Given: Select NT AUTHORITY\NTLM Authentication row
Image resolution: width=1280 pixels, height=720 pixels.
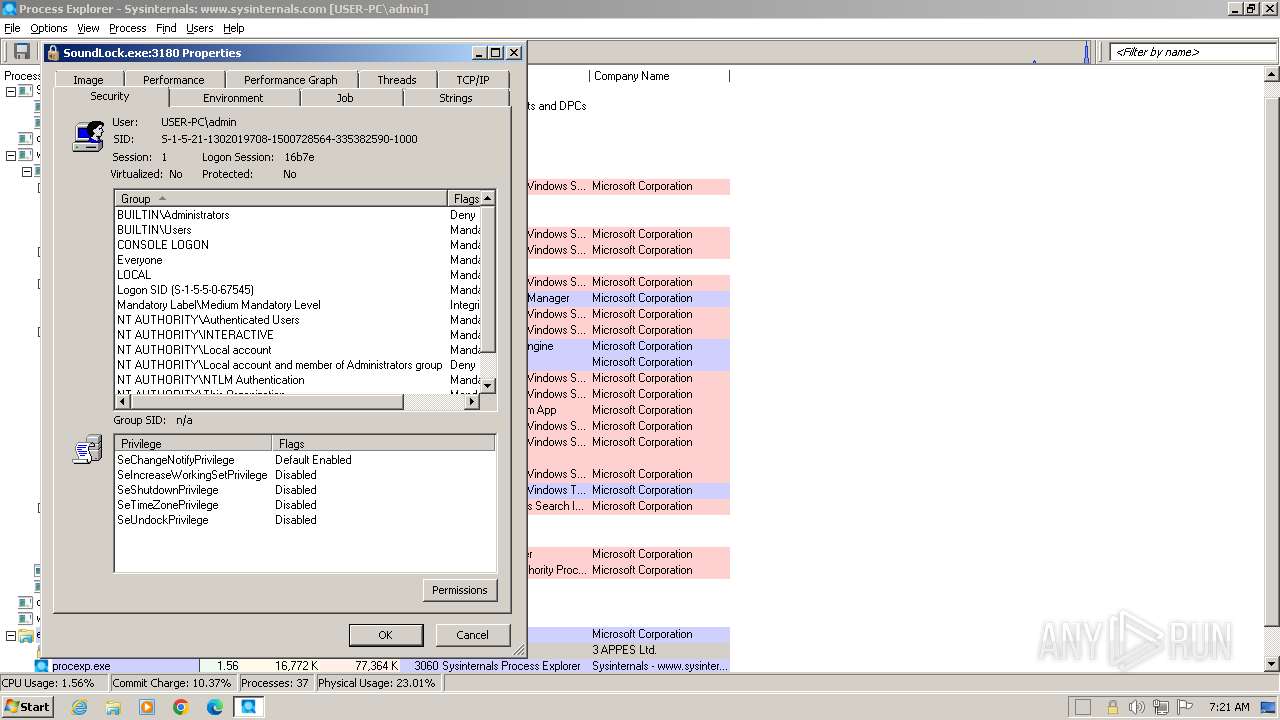Looking at the screenshot, I should [297, 380].
